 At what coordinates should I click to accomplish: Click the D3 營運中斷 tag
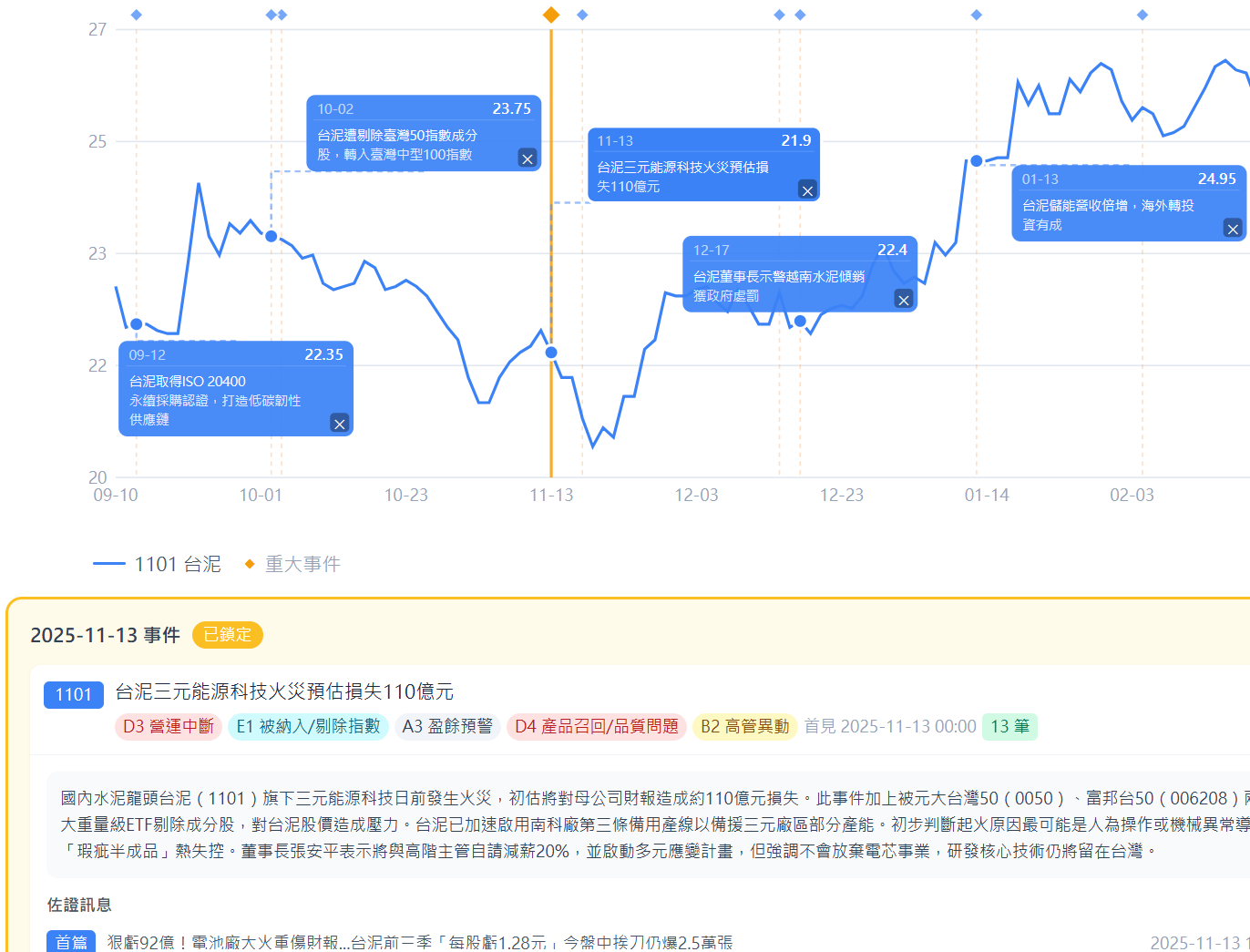point(169,726)
